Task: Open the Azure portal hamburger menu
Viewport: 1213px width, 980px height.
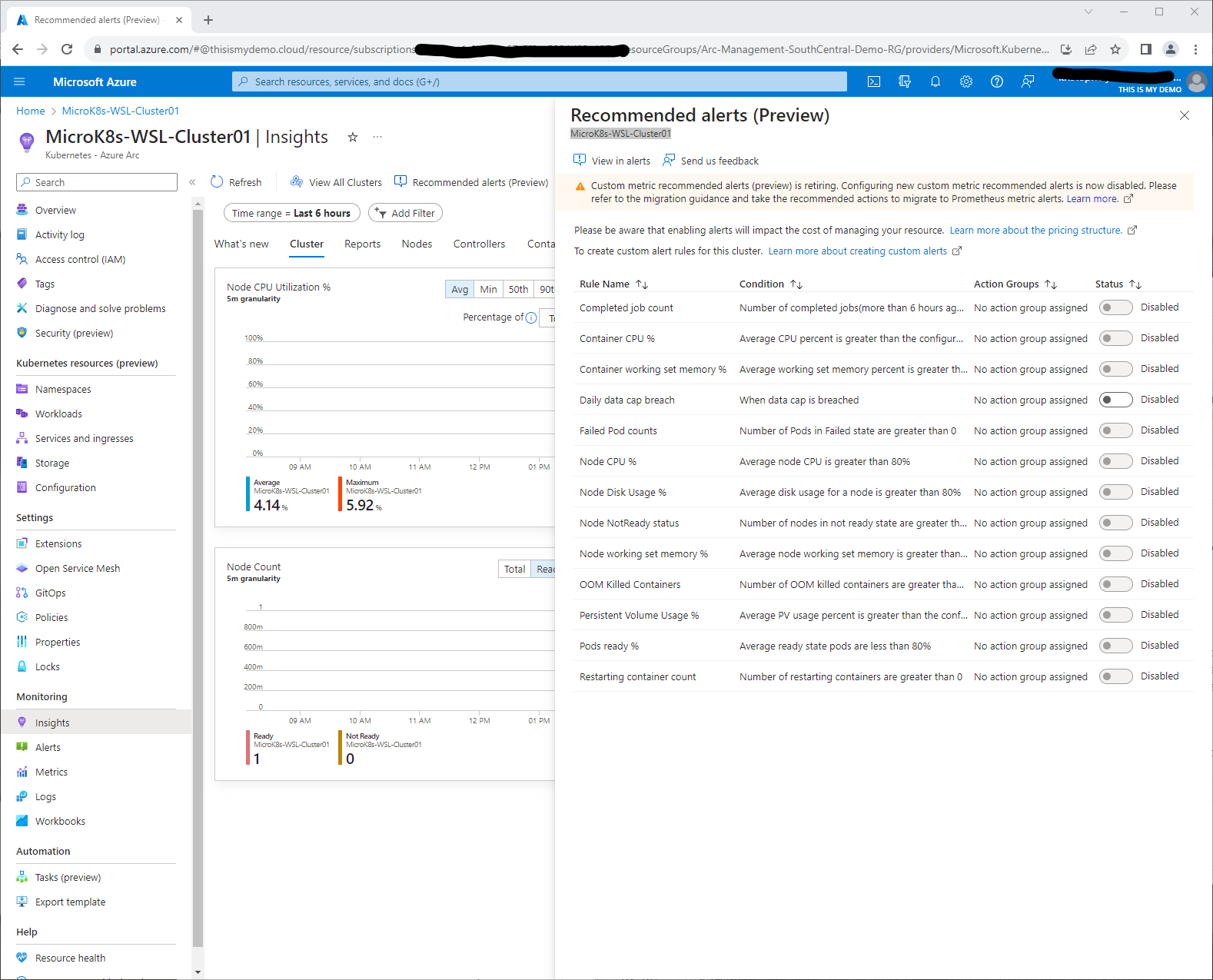Action: tap(19, 81)
